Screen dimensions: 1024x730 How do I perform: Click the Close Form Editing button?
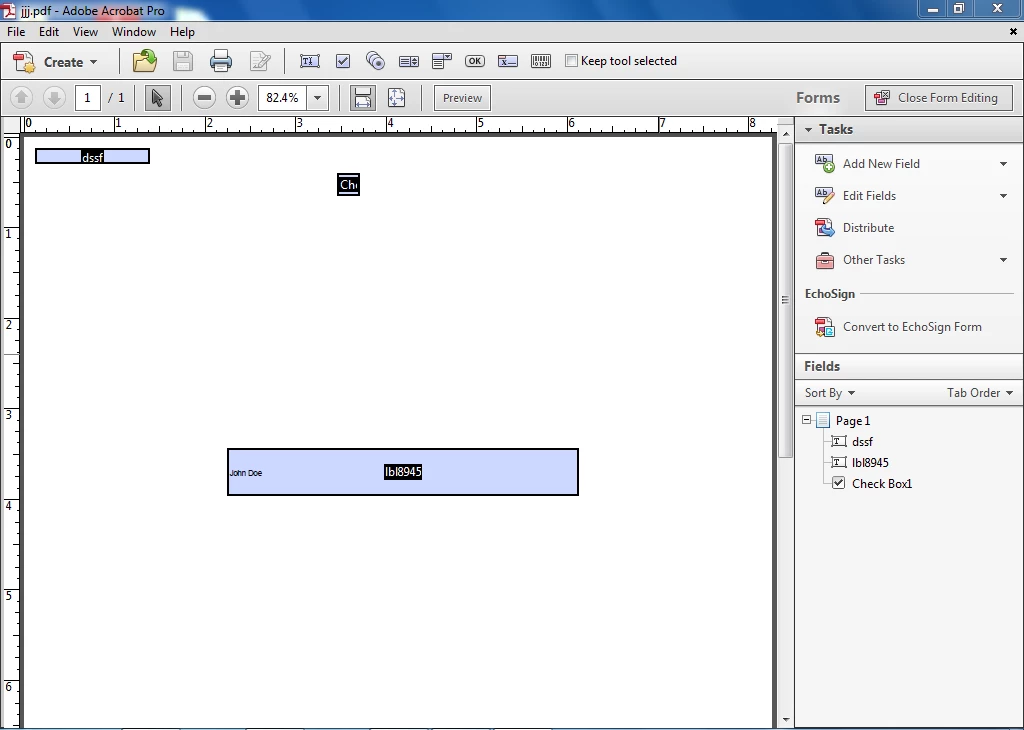click(938, 98)
